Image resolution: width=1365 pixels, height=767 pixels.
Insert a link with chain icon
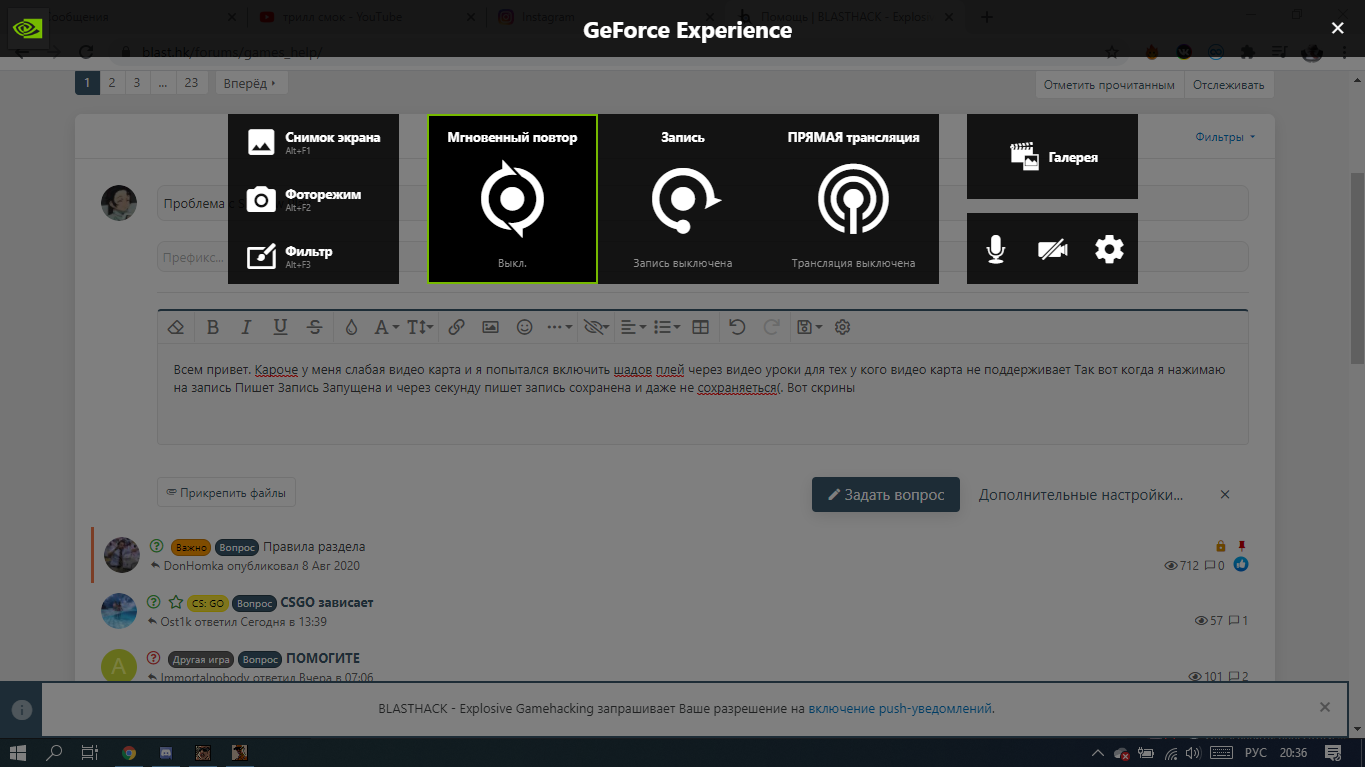(x=456, y=327)
